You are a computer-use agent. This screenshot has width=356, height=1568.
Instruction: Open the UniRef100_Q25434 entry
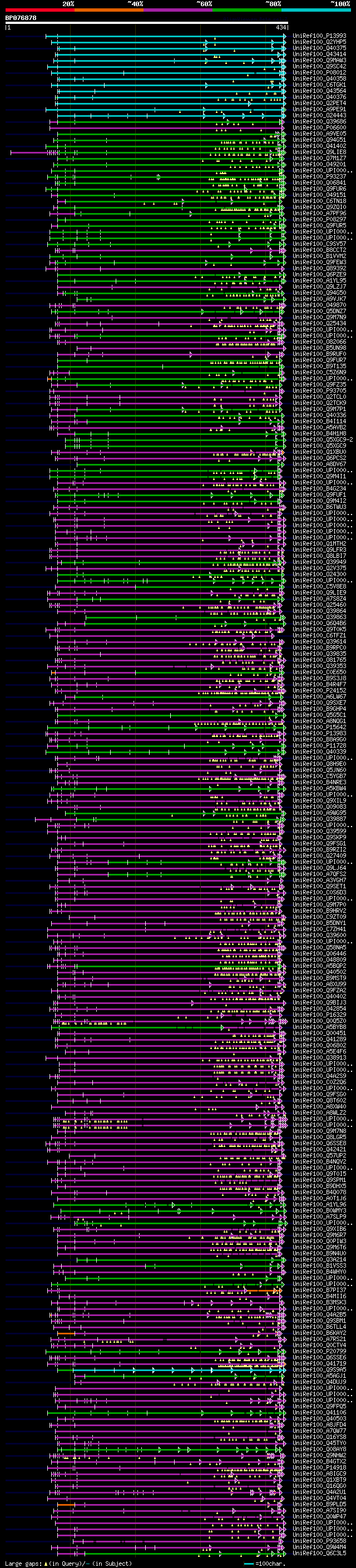point(319,323)
